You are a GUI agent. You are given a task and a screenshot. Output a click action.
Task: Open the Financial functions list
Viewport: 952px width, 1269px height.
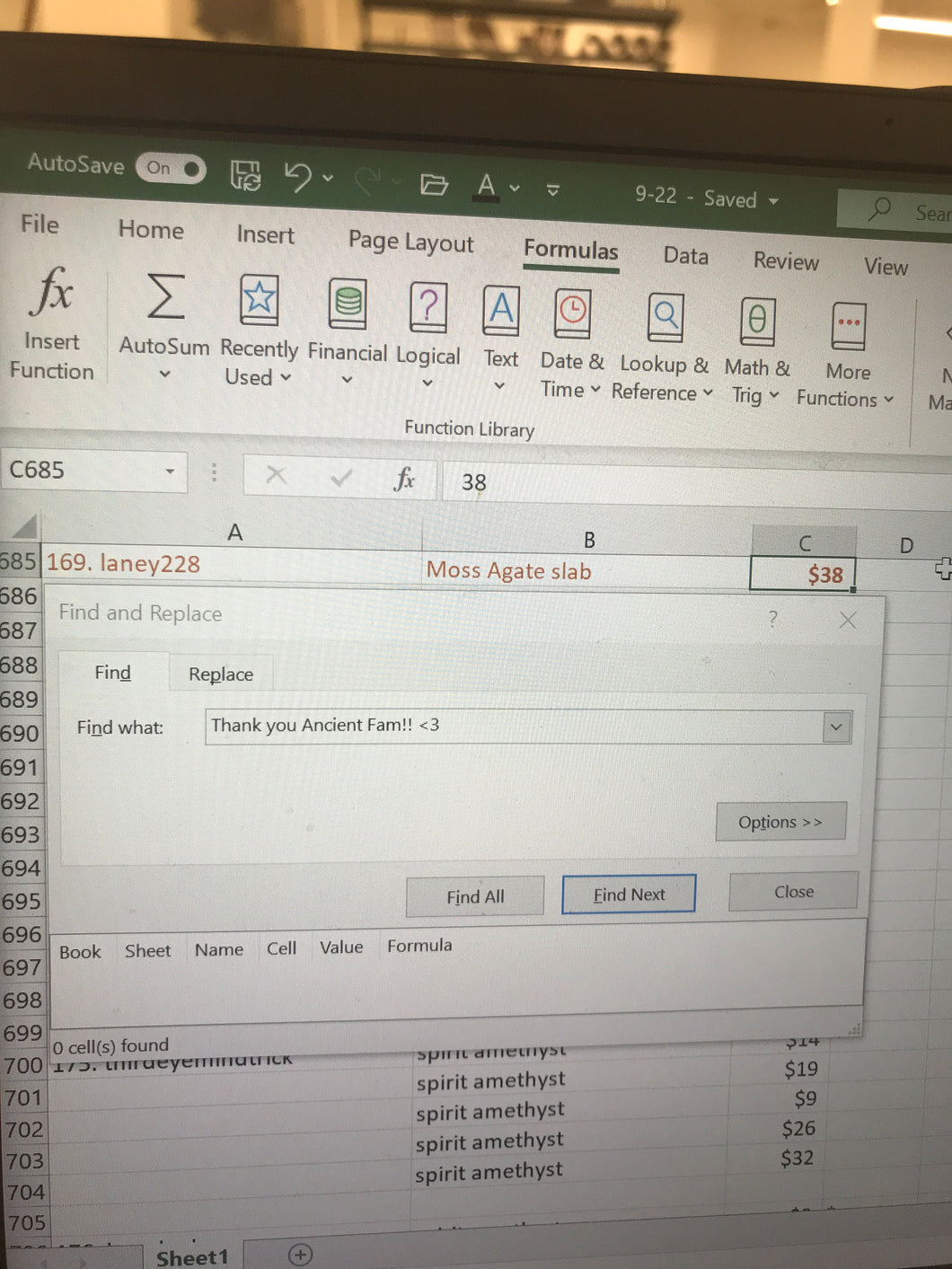pos(348,334)
